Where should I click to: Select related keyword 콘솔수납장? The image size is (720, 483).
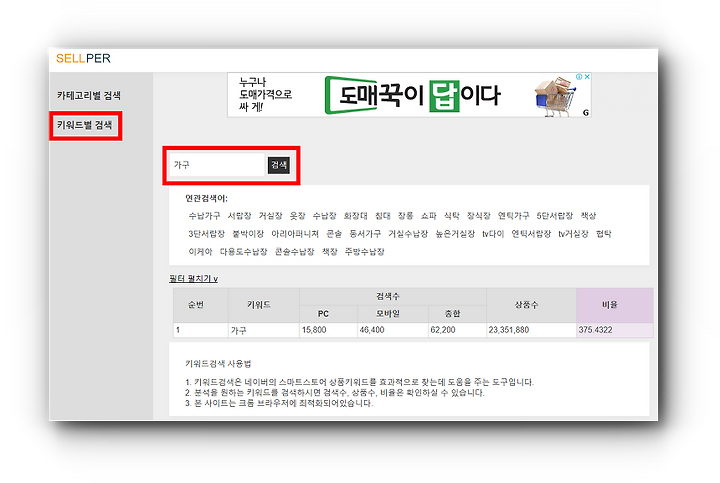pyautogui.click(x=294, y=252)
